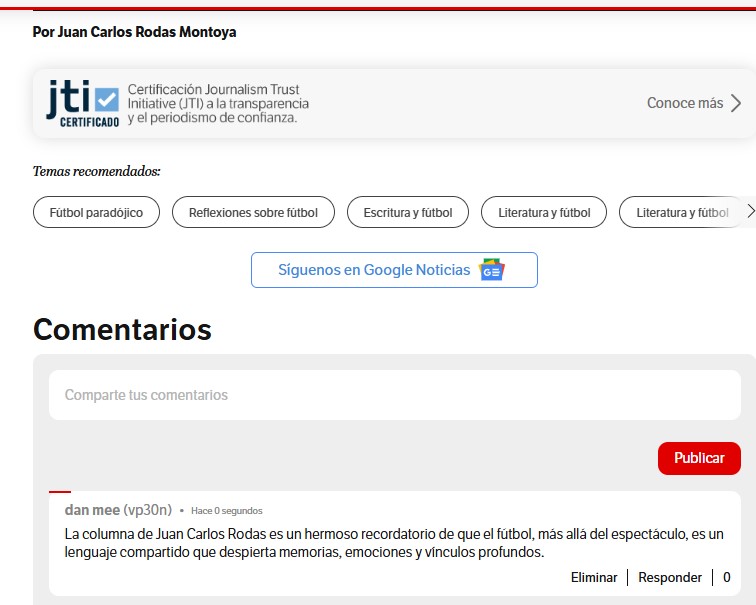Open the Escritura y fútbol topic

(x=408, y=213)
